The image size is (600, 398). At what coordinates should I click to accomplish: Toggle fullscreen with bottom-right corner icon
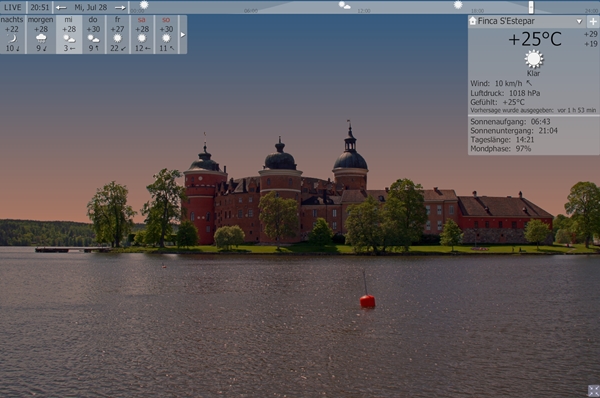(593, 391)
